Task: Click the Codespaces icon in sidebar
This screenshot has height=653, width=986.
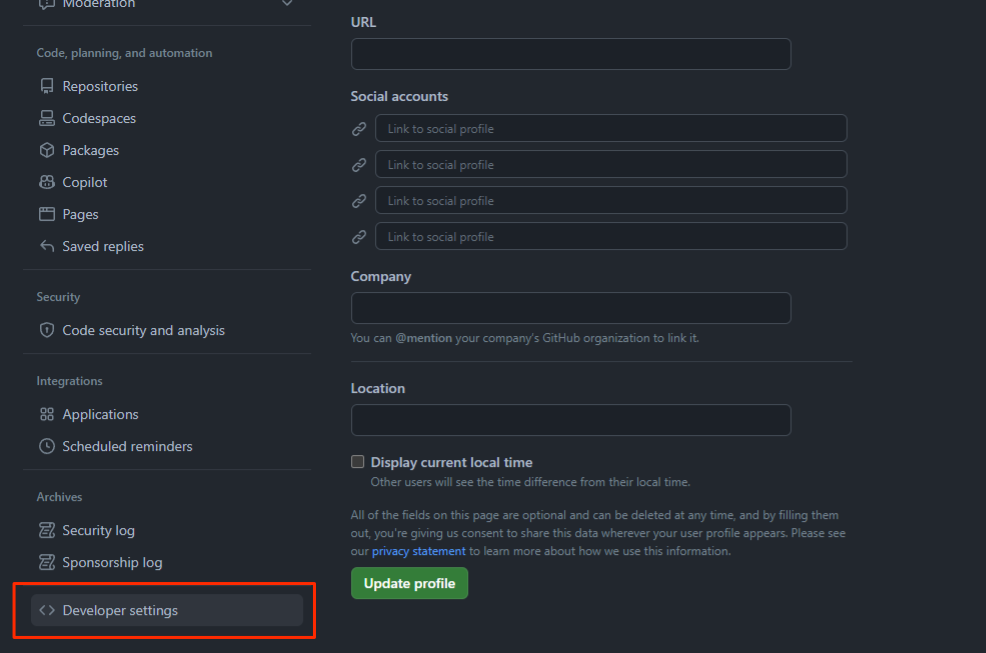Action: 47,118
